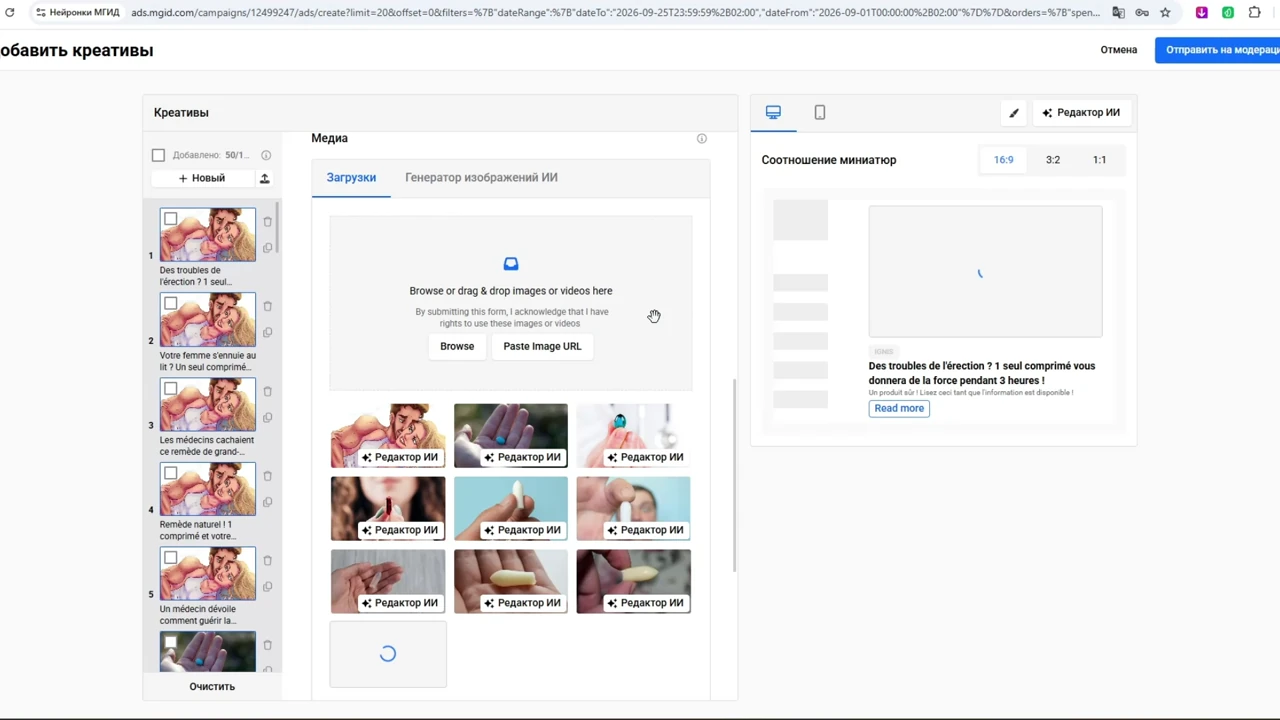Screen dimensions: 1280x720
Task: Open the Генератор изображений ИИ tab
Action: [481, 178]
